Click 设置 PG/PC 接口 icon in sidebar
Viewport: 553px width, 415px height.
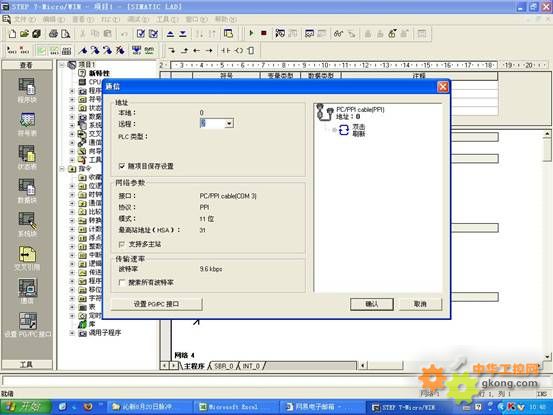tap(28, 325)
